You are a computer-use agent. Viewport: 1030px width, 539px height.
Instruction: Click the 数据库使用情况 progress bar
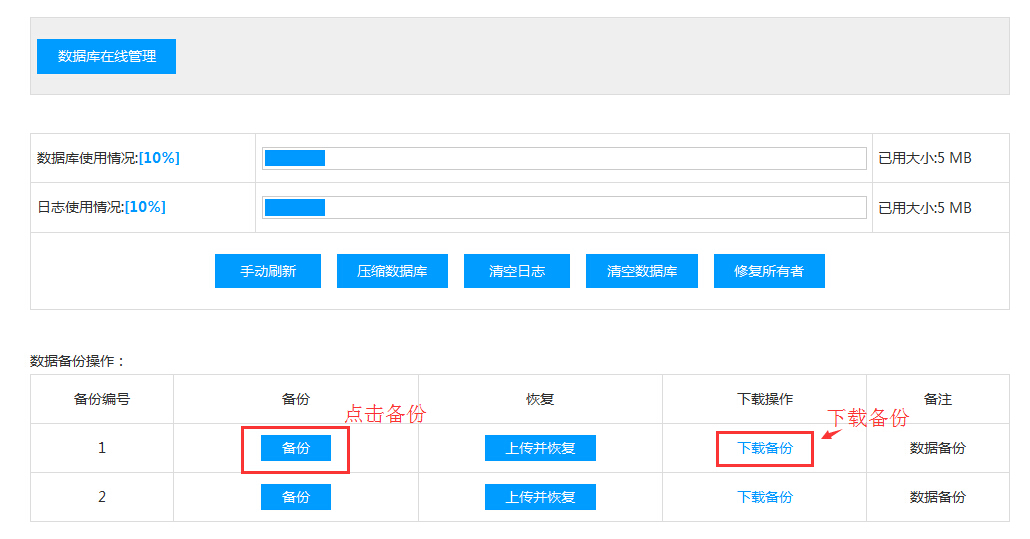564,158
